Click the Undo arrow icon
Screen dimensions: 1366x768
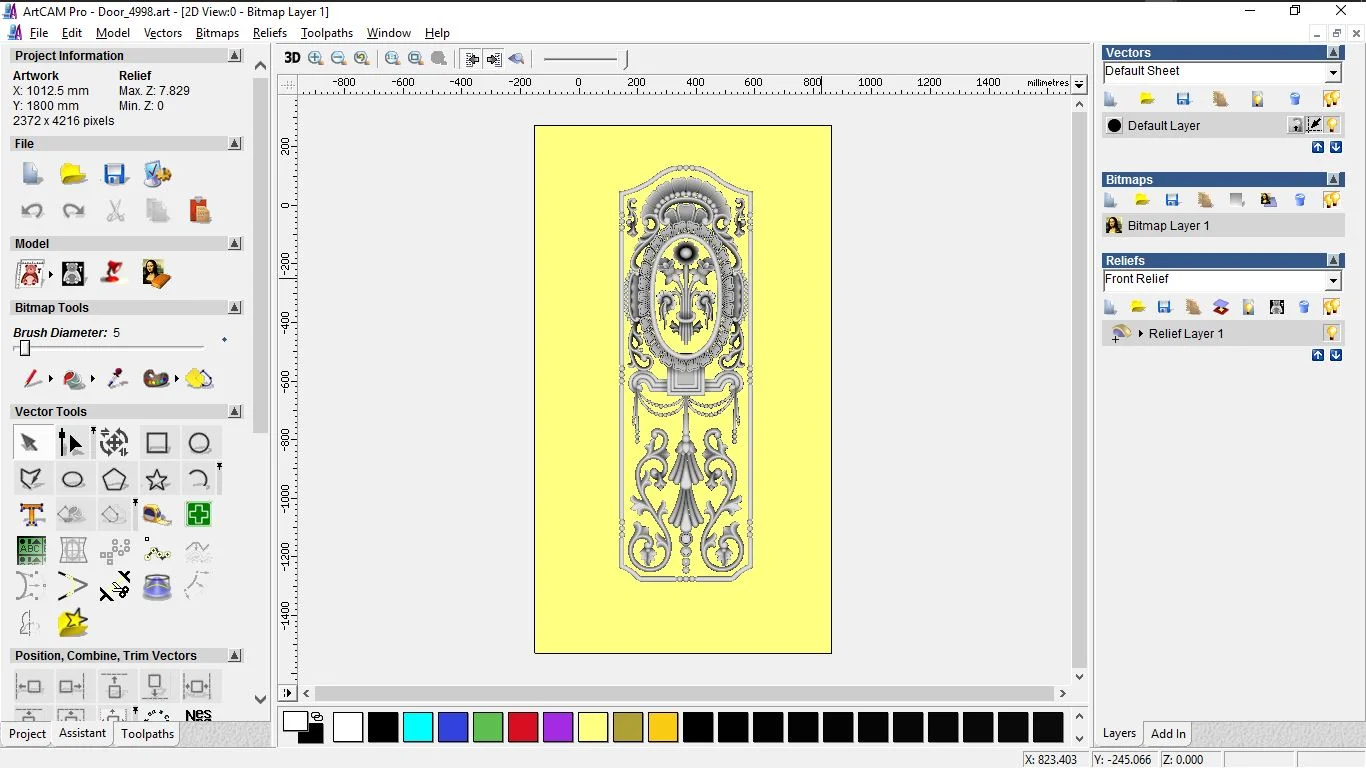coord(32,211)
